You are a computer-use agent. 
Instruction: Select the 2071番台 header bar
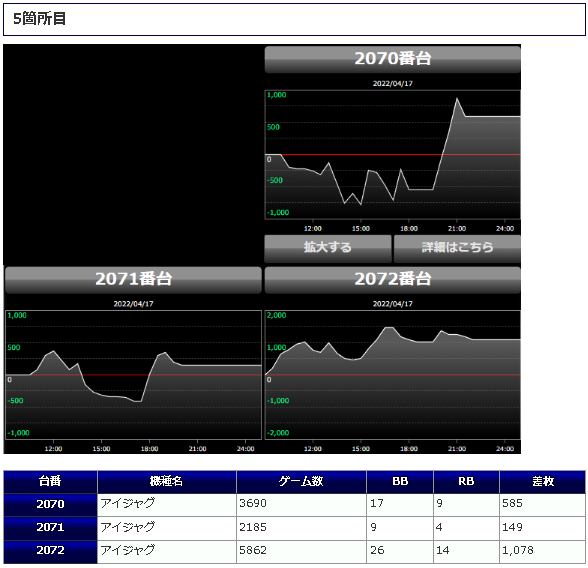coord(133,280)
